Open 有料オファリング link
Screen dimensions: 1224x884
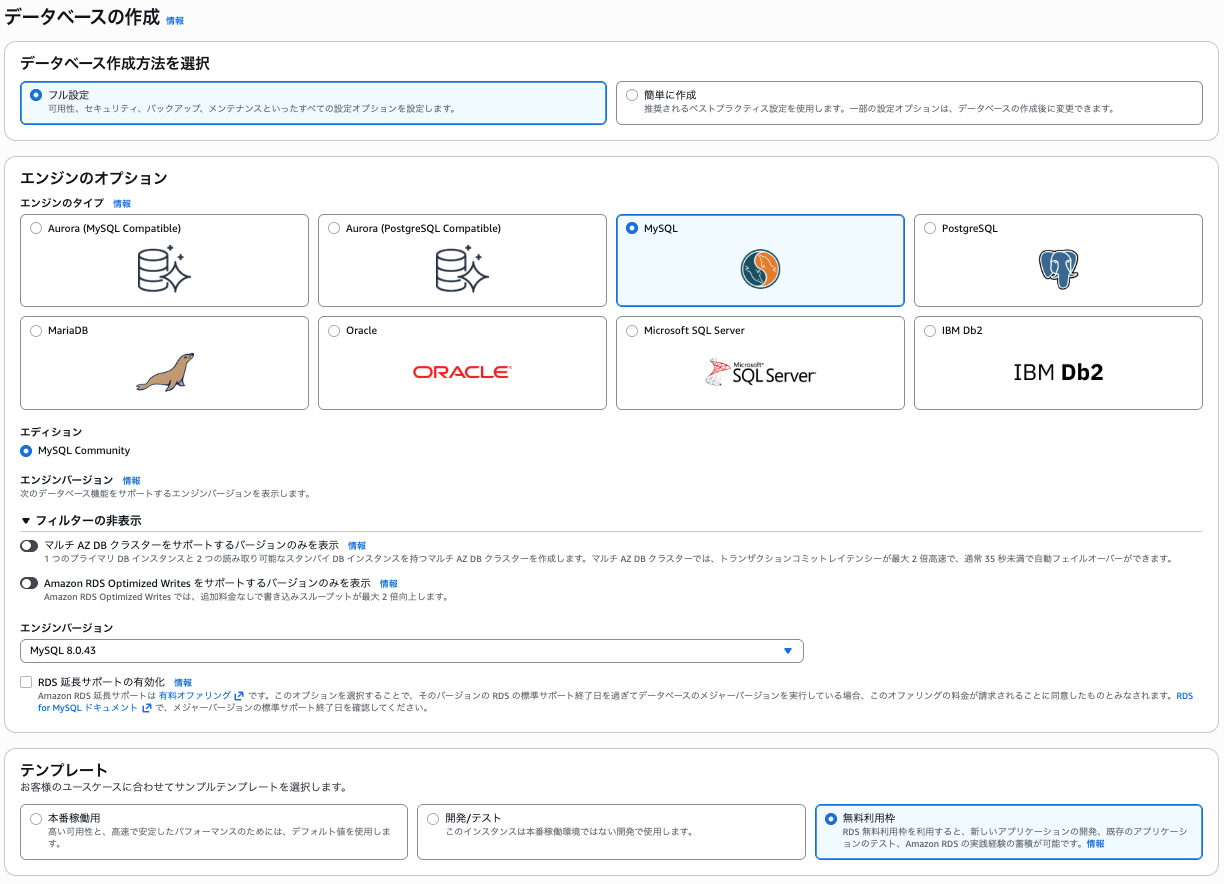click(x=195, y=695)
